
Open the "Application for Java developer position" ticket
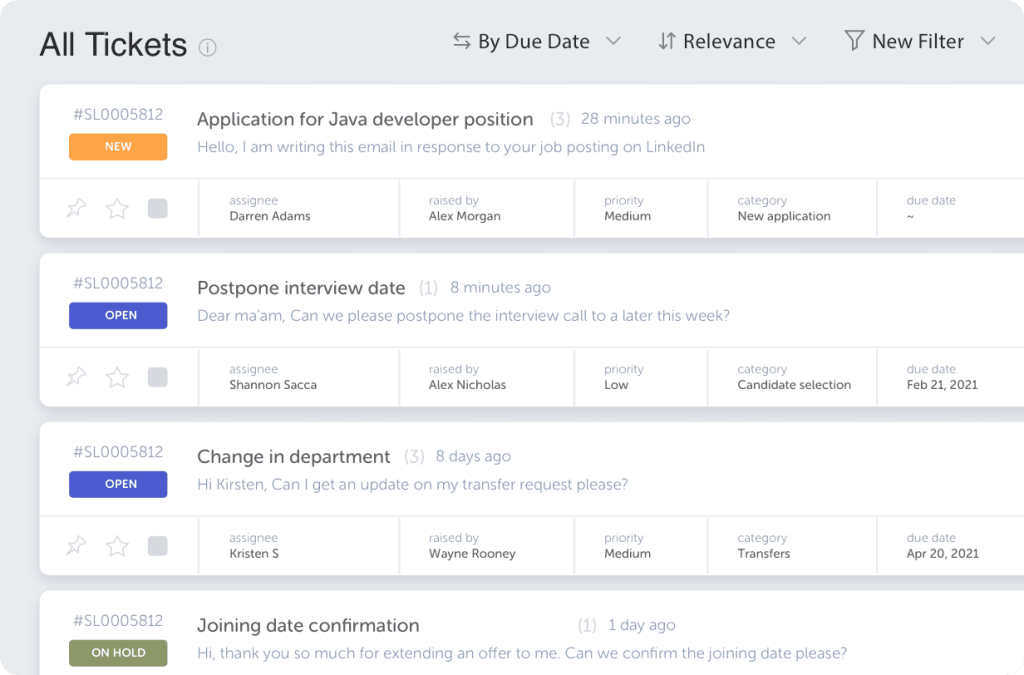tap(364, 119)
